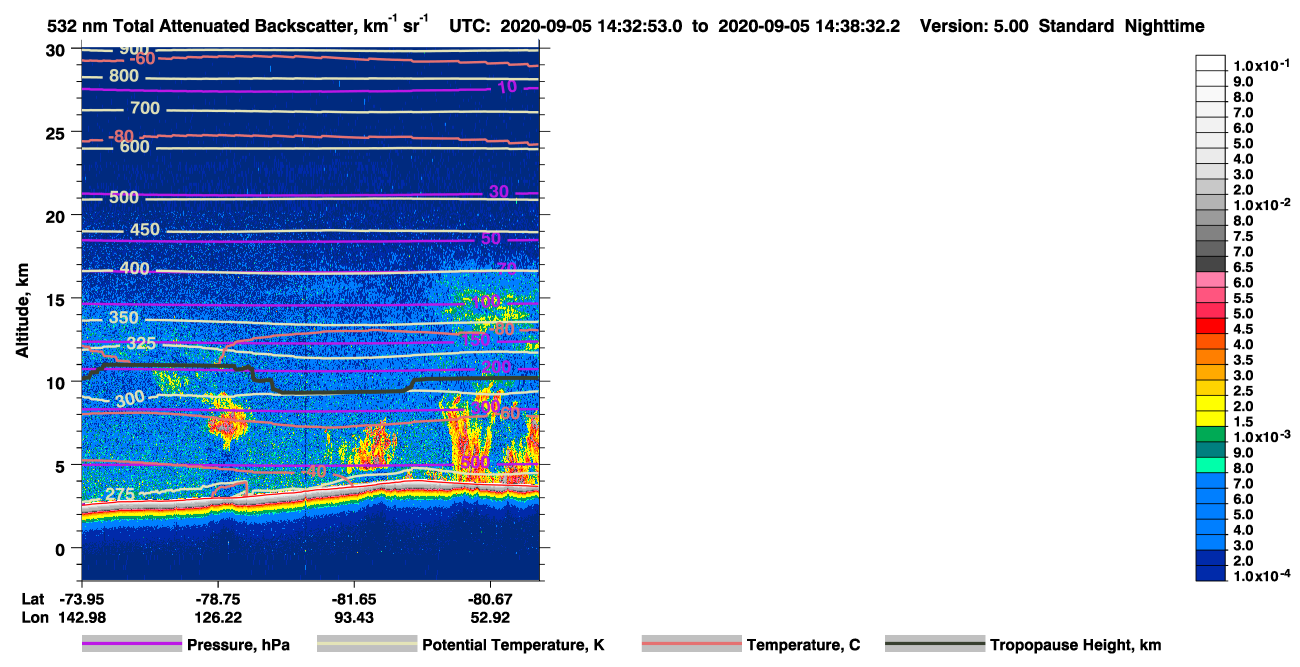Click the 'Lon' row label
The width and height of the screenshot is (1300, 667).
pos(34,617)
